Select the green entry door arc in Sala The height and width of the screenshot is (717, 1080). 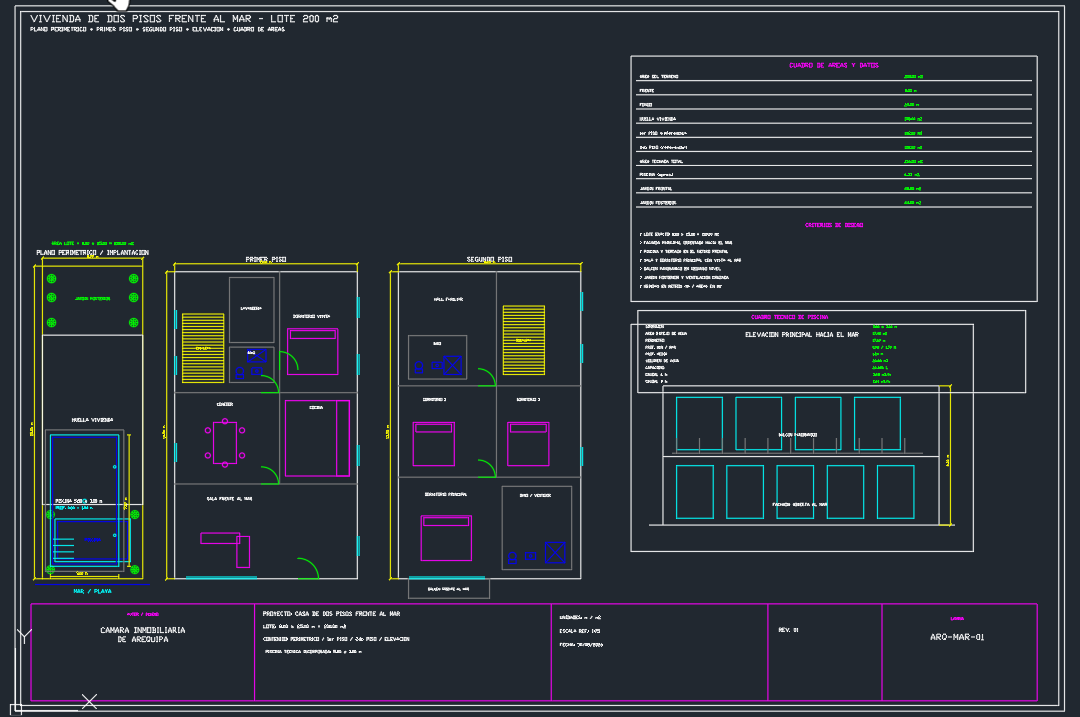[x=308, y=568]
